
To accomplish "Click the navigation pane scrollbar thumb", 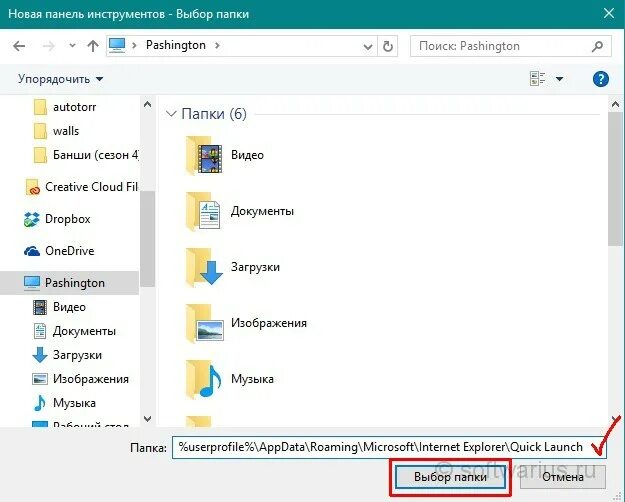I will (147, 238).
